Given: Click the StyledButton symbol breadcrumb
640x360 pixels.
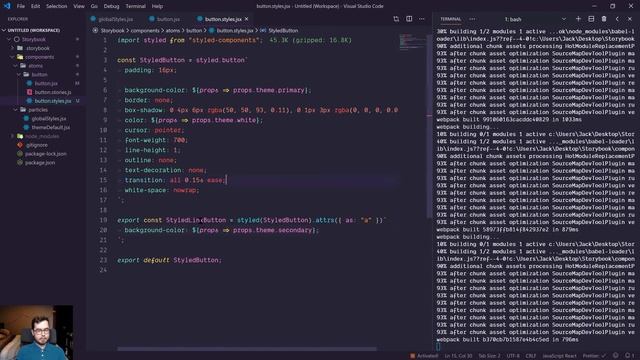Looking at the screenshot, I should [283, 31].
